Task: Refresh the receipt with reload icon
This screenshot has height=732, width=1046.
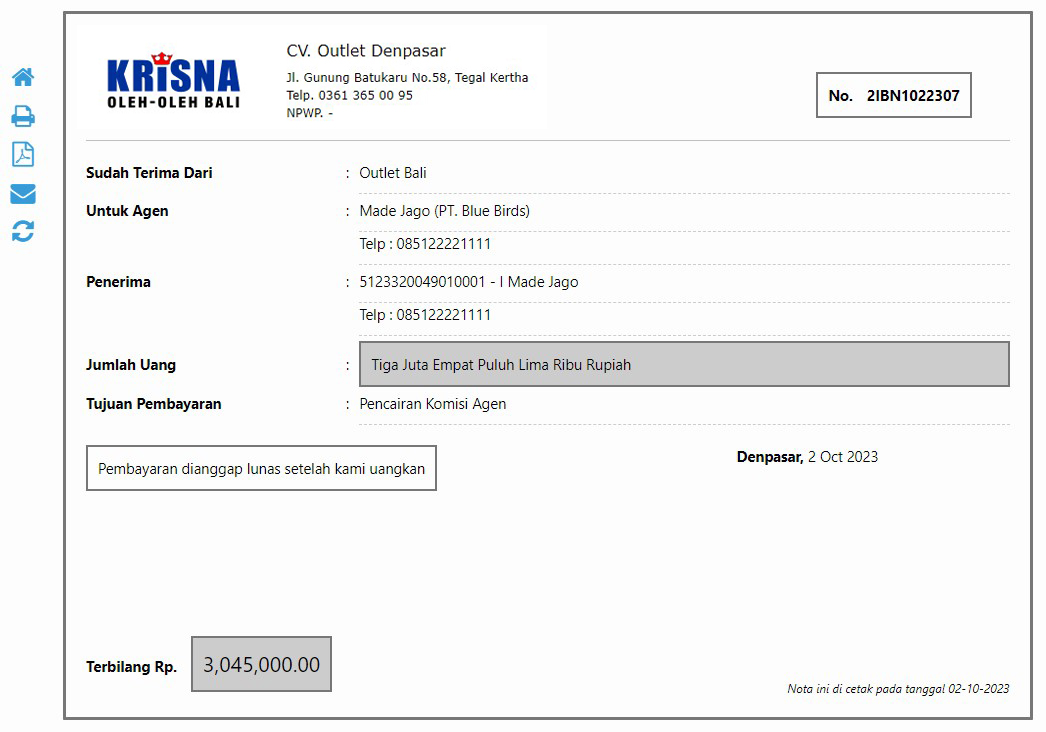Action: coord(23,231)
